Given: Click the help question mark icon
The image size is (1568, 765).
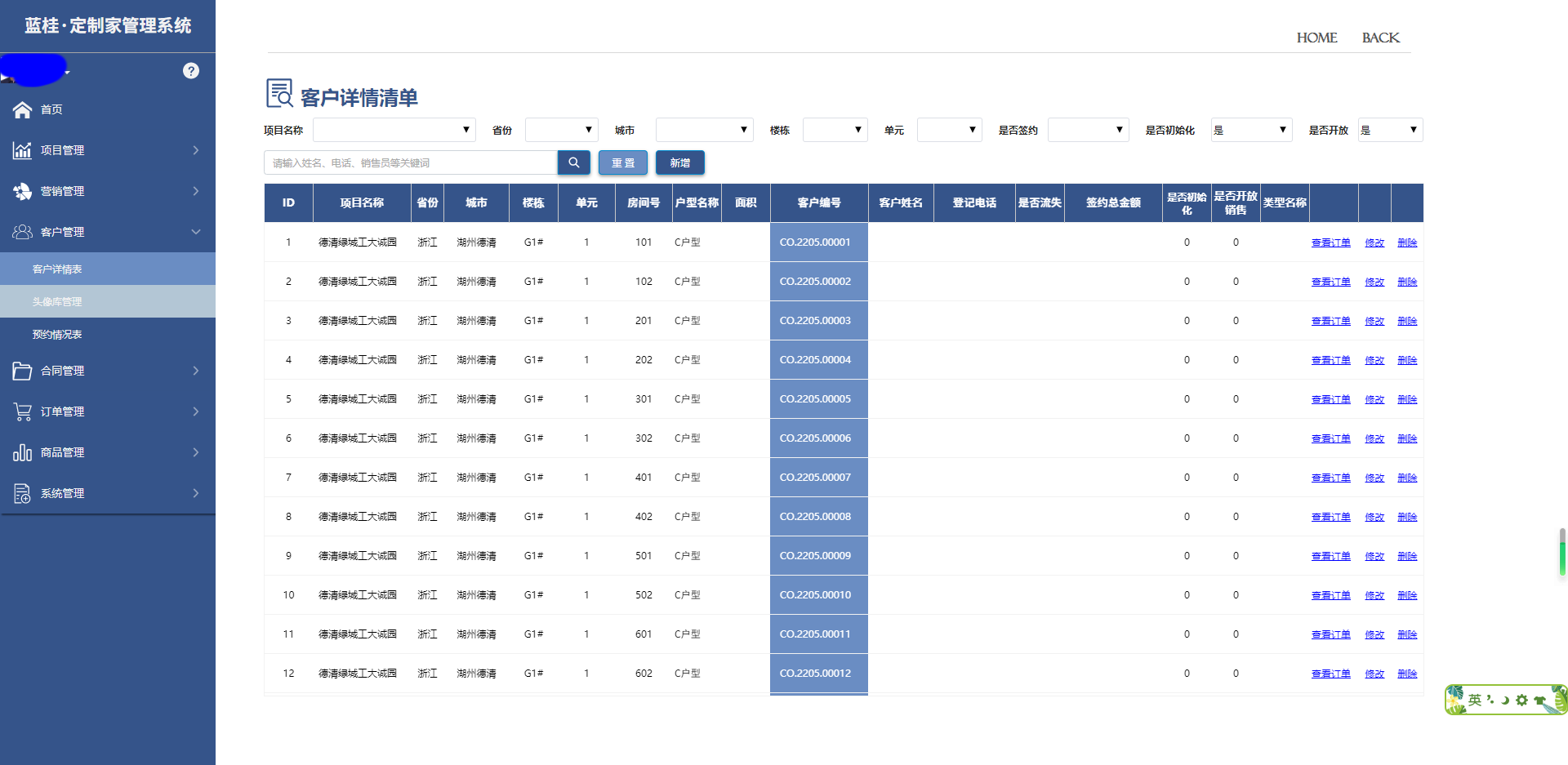Looking at the screenshot, I should [x=191, y=71].
